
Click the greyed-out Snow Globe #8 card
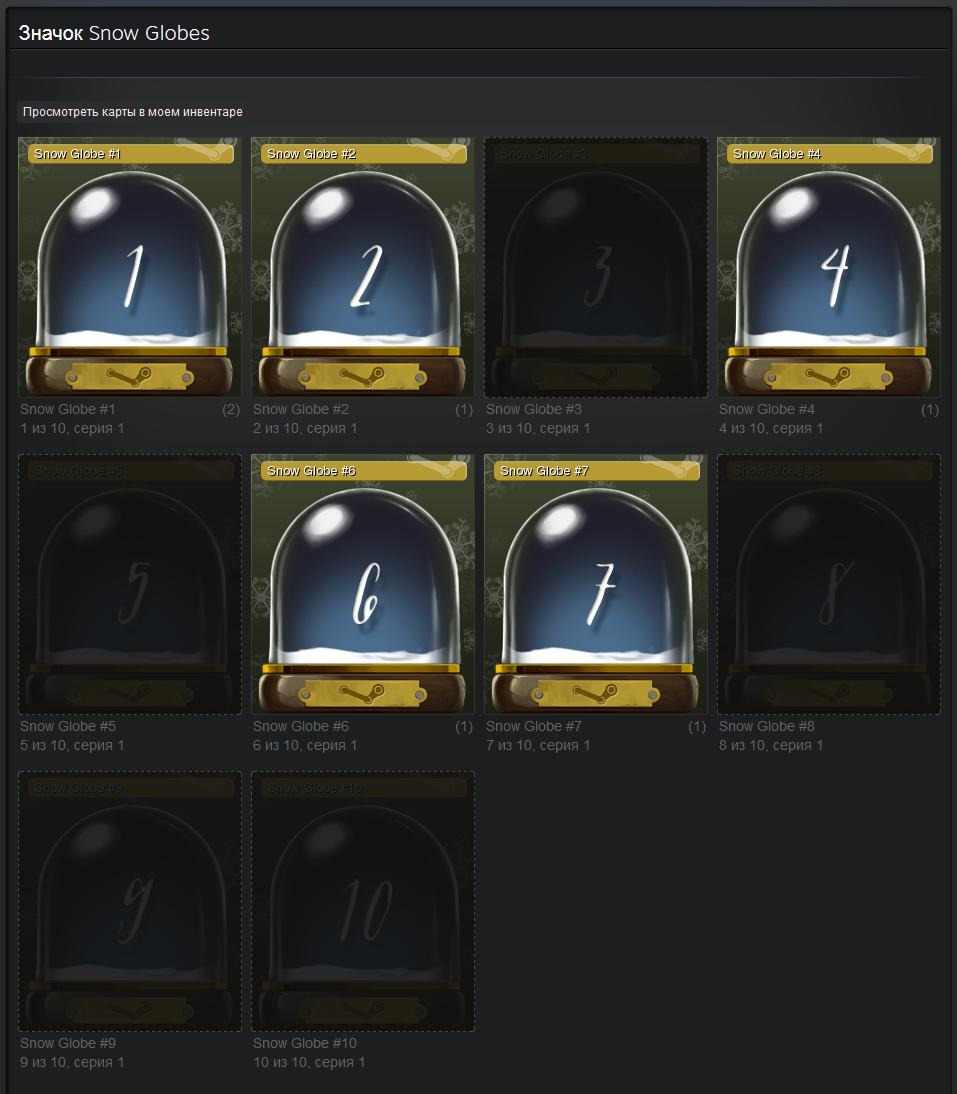tap(829, 584)
